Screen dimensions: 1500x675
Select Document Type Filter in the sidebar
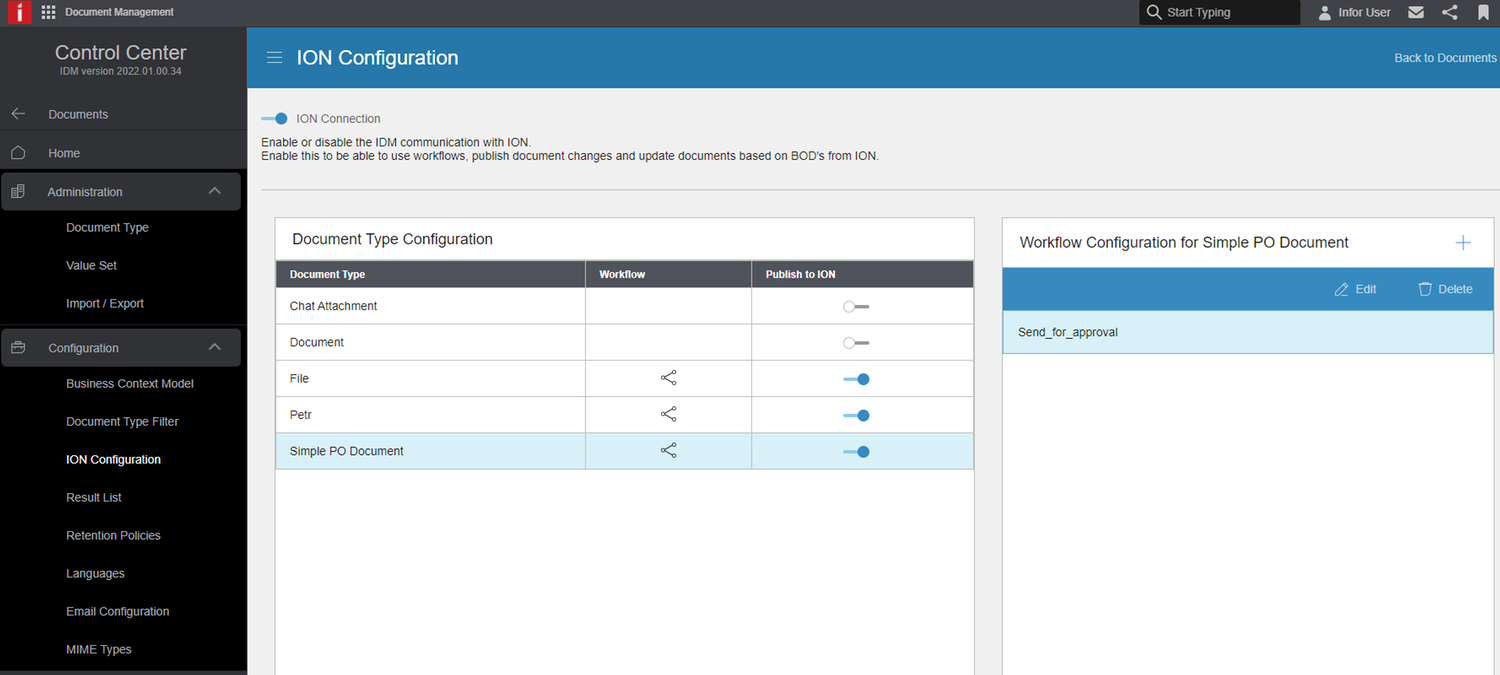coord(122,421)
